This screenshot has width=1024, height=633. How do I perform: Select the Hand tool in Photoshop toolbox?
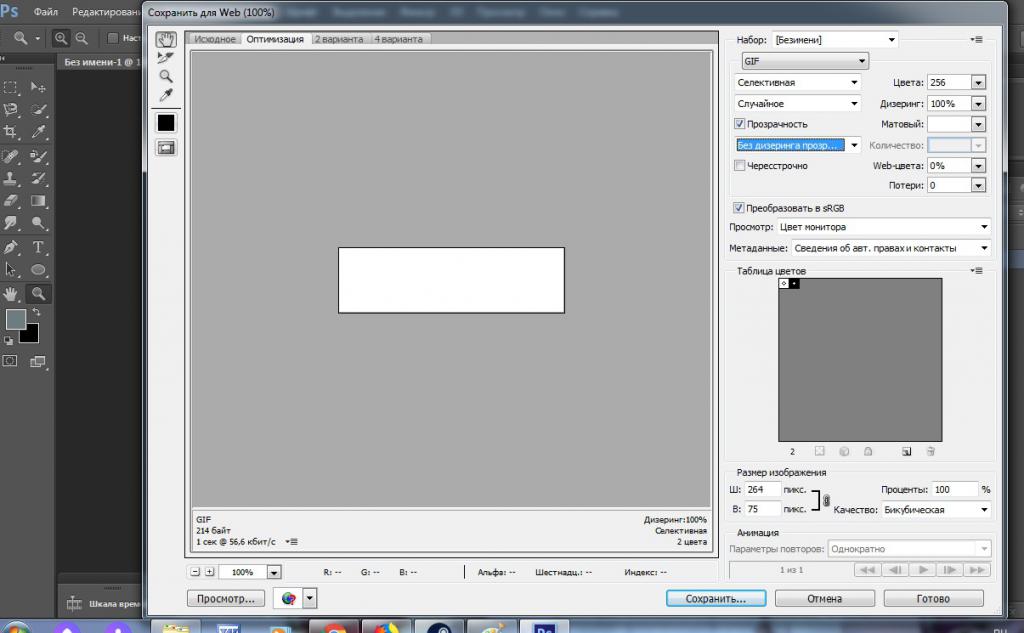coord(10,294)
